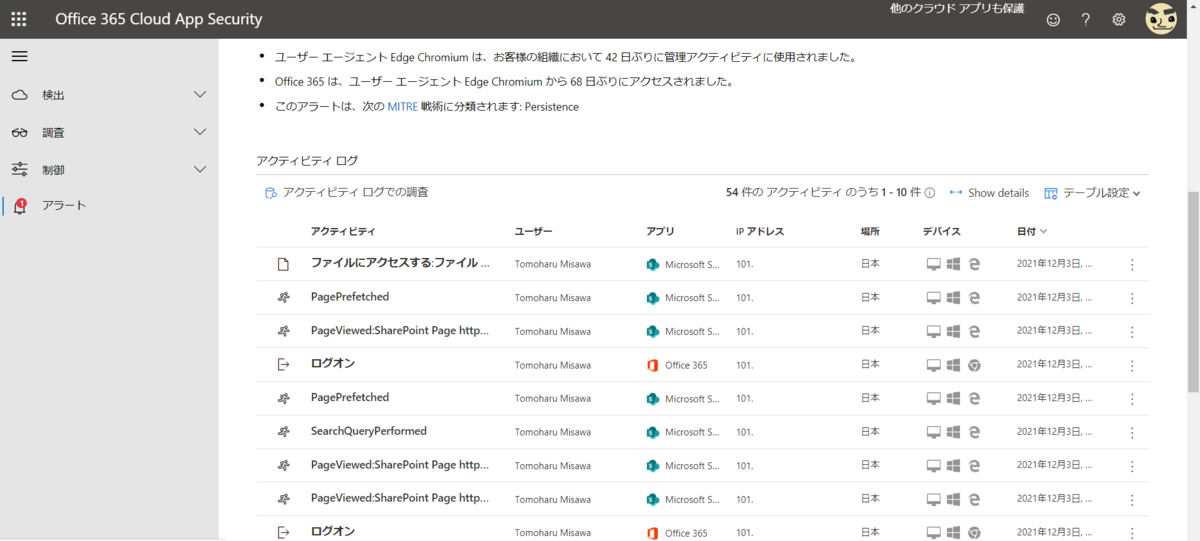Click the sliders icon beside 制御
Viewport: 1200px width, 541px height.
tap(20, 170)
